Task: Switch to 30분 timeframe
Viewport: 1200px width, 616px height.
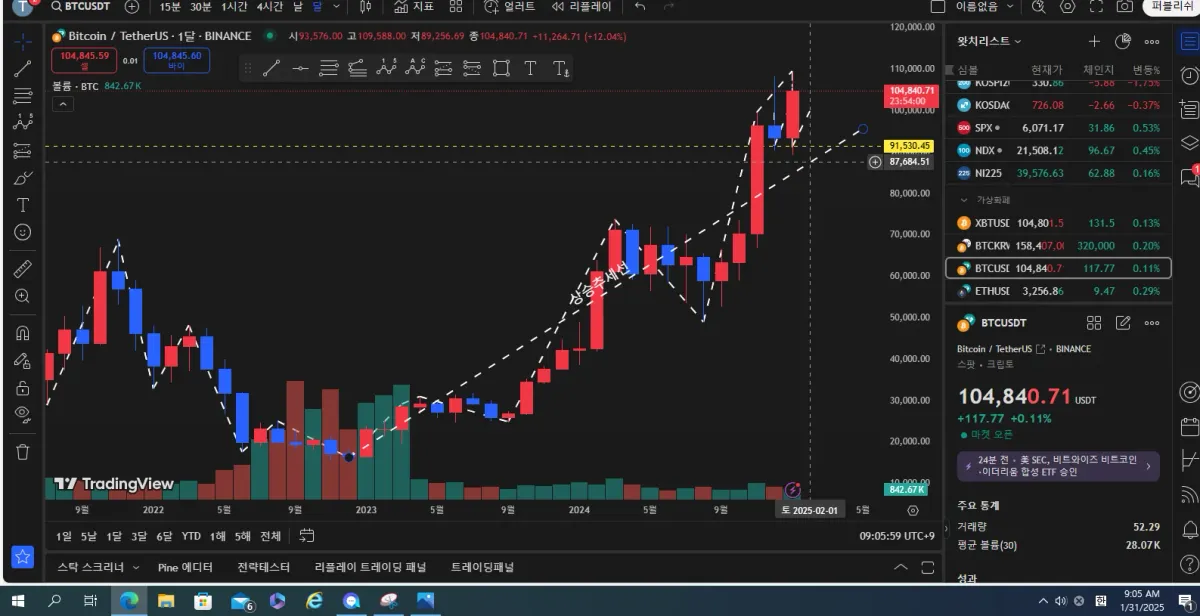Action: (200, 7)
